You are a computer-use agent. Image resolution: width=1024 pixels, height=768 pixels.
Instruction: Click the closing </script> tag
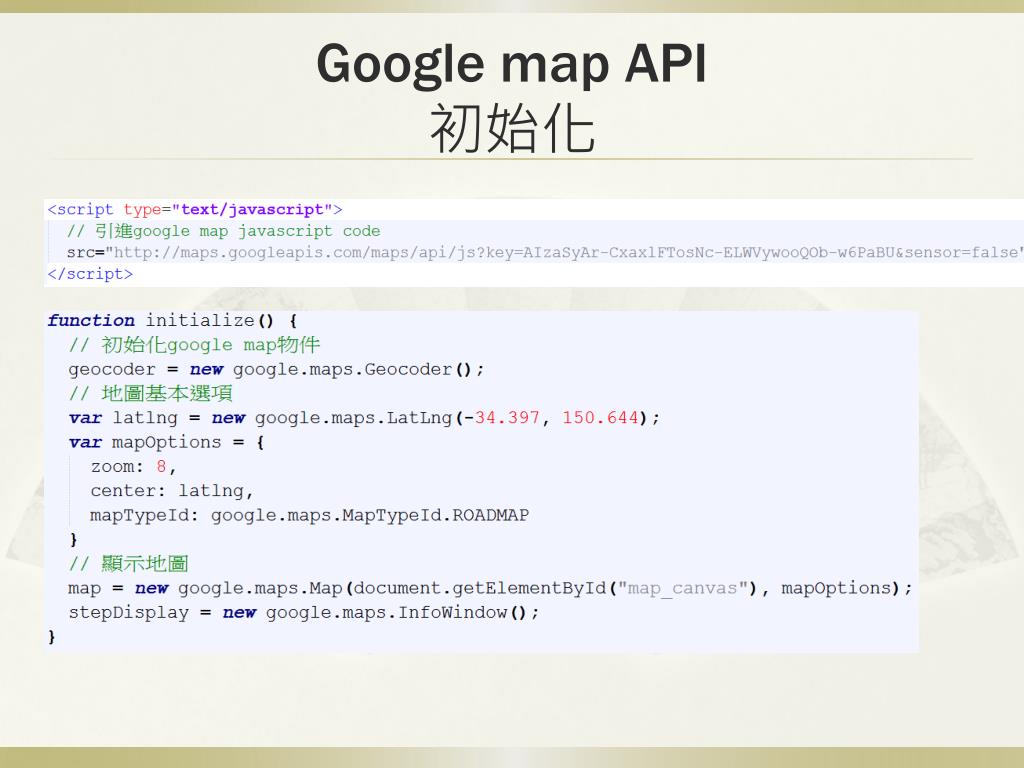click(90, 274)
